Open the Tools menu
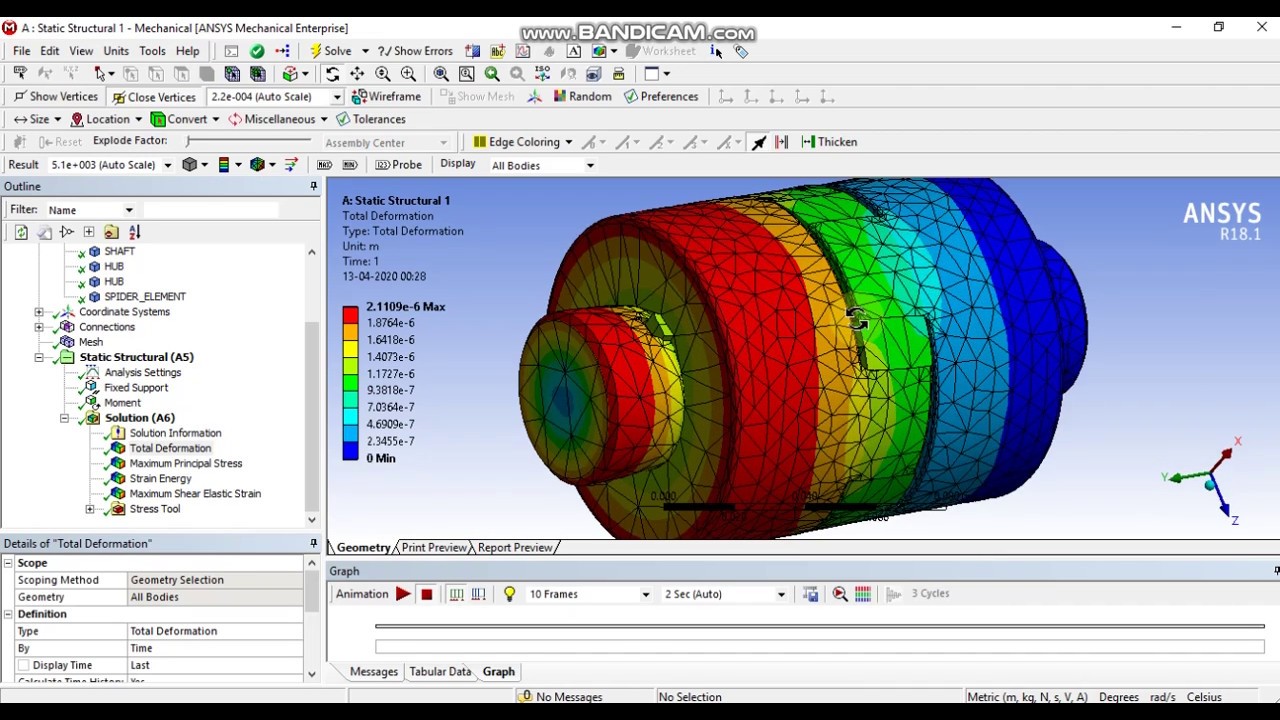The width and height of the screenshot is (1280, 720). point(152,51)
